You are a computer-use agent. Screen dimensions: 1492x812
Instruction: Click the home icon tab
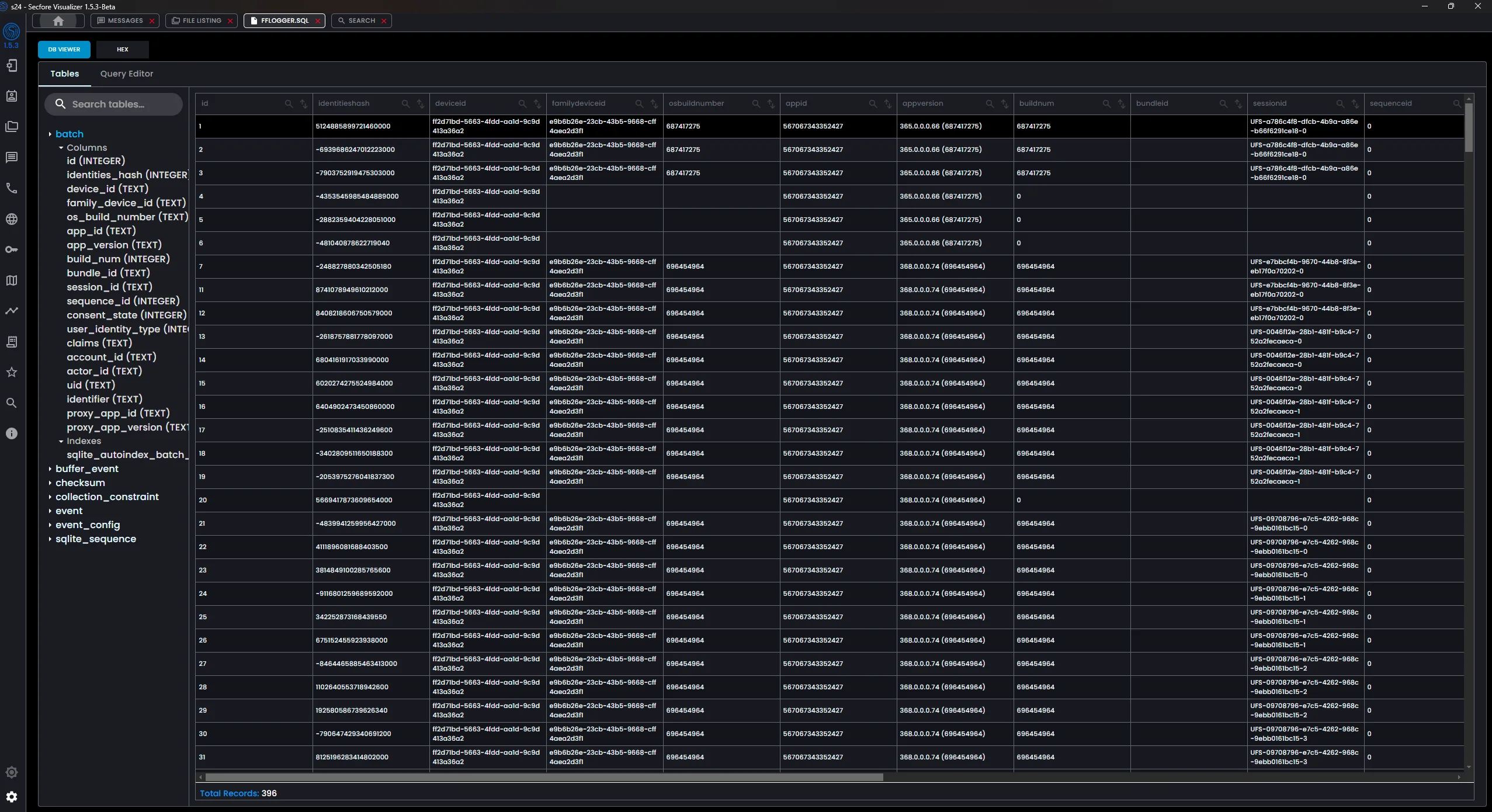58,21
